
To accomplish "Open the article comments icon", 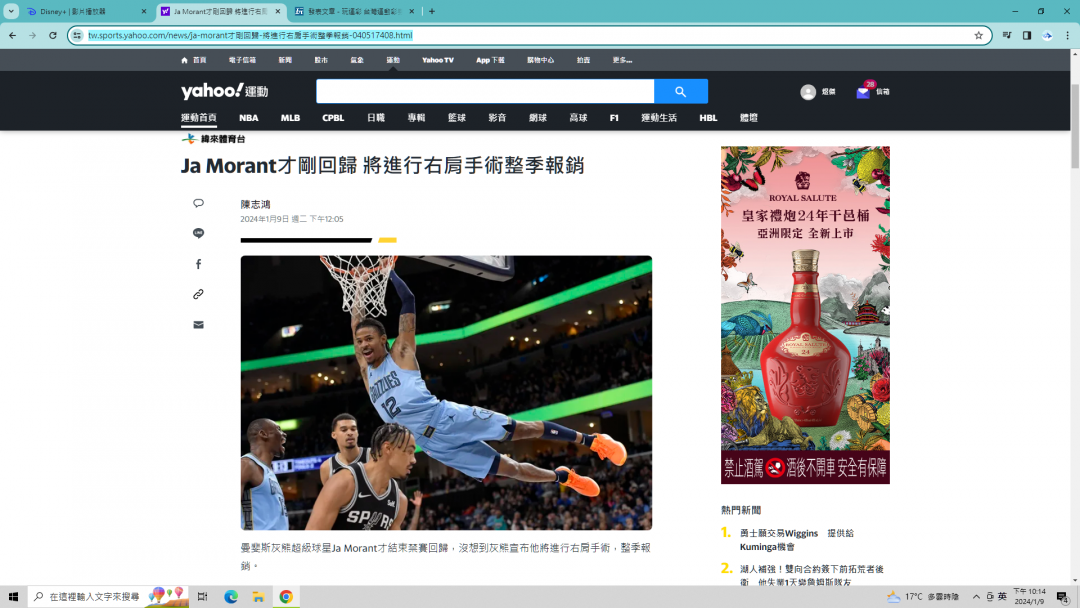I will coord(198,203).
